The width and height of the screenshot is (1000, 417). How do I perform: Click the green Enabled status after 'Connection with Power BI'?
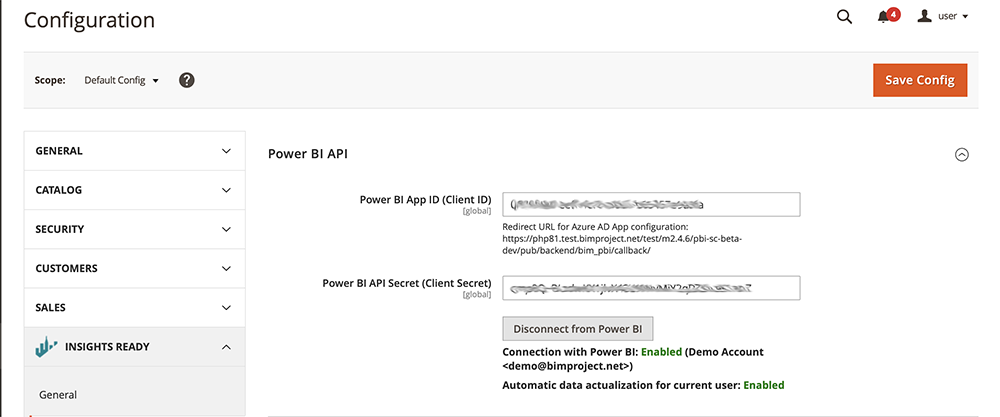(661, 352)
